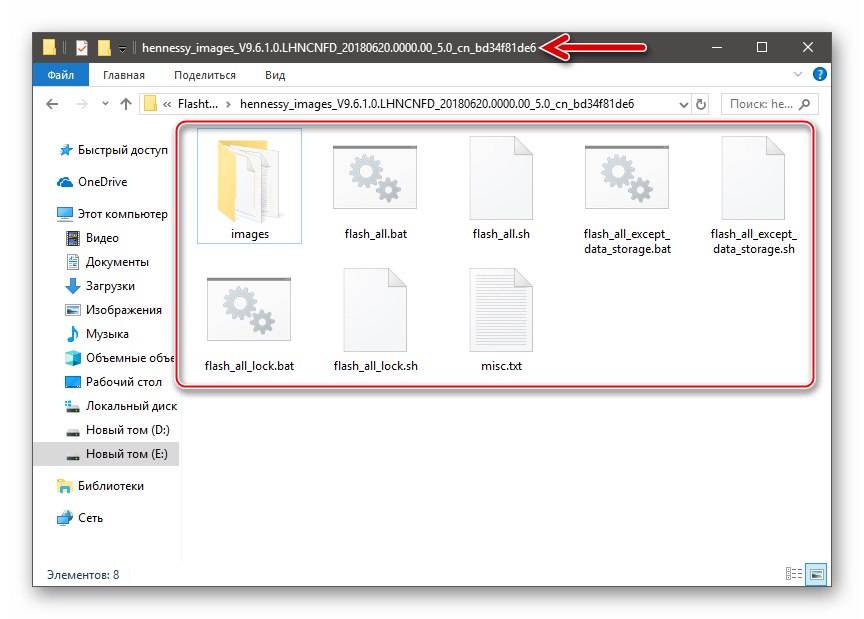The height and width of the screenshot is (619, 864).
Task: Select Новый том (E:) drive
Action: click(x=106, y=454)
